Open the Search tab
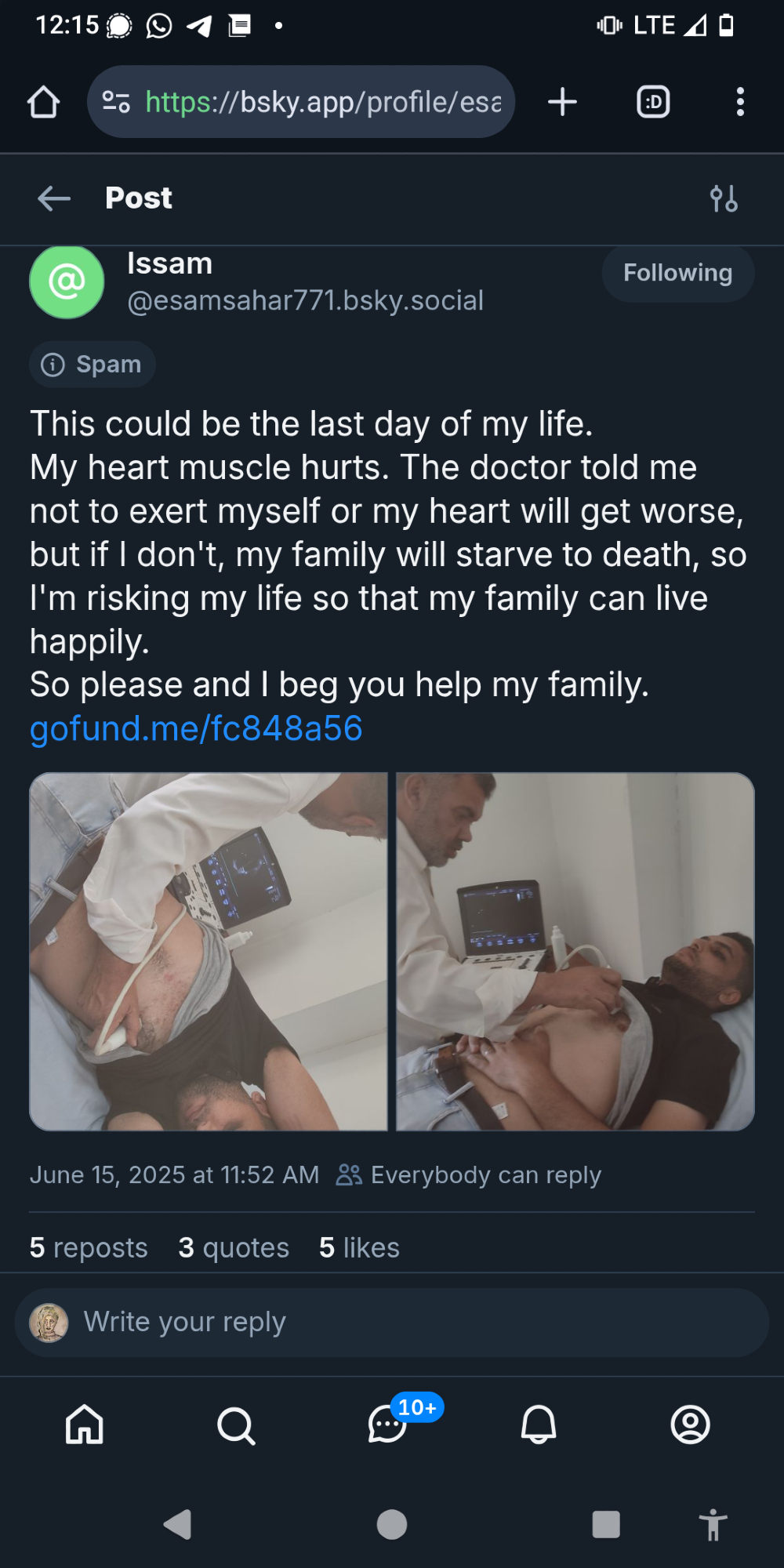The width and height of the screenshot is (784, 1568). [x=236, y=1425]
